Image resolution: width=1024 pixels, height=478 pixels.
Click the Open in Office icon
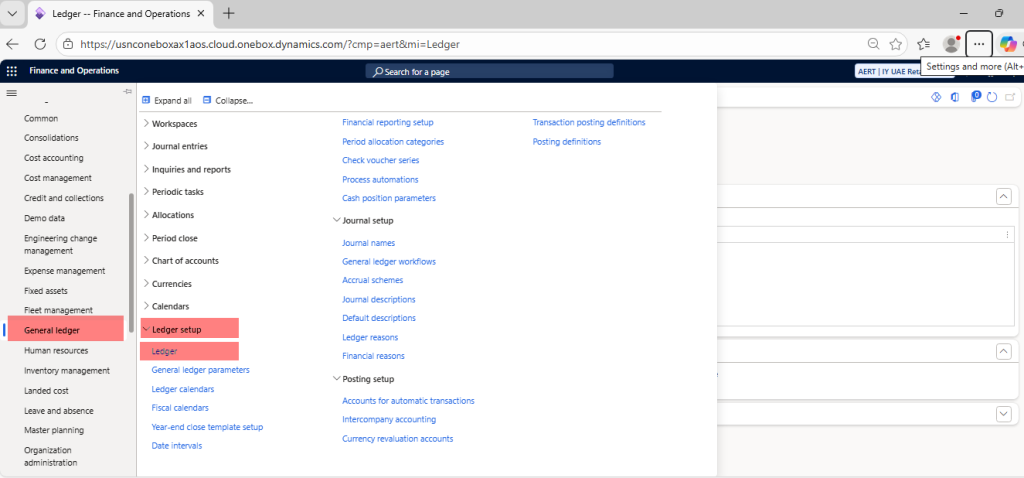pyautogui.click(x=955, y=97)
